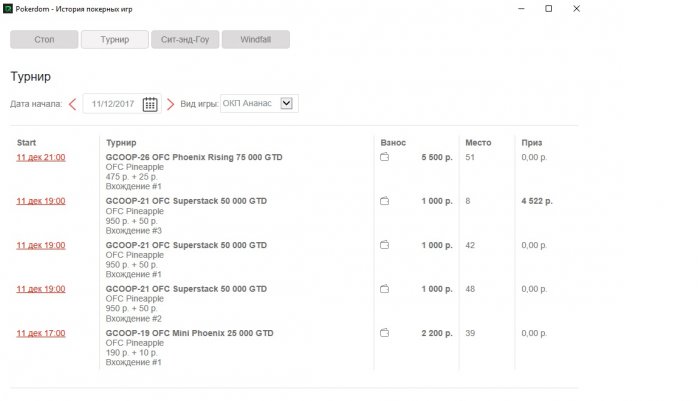The width and height of the screenshot is (700, 401).
Task: Click the buy-in icon for GCOOP-19 Mini Phoenix
Action: [x=384, y=333]
